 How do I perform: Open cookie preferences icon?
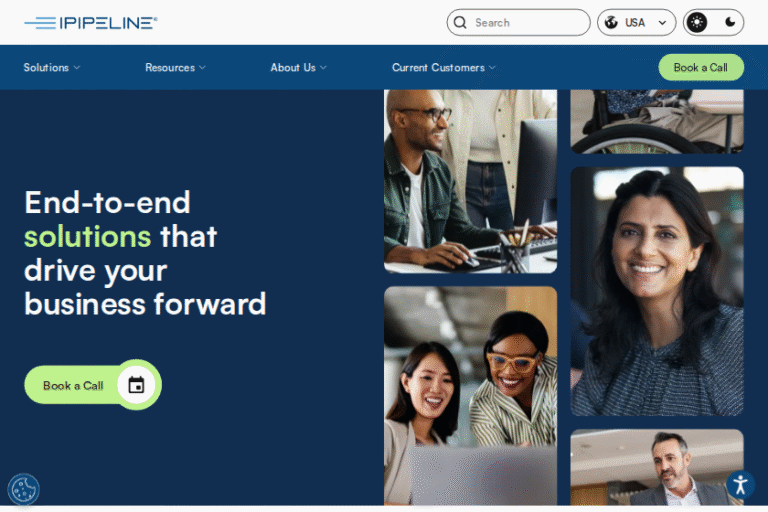click(x=23, y=489)
